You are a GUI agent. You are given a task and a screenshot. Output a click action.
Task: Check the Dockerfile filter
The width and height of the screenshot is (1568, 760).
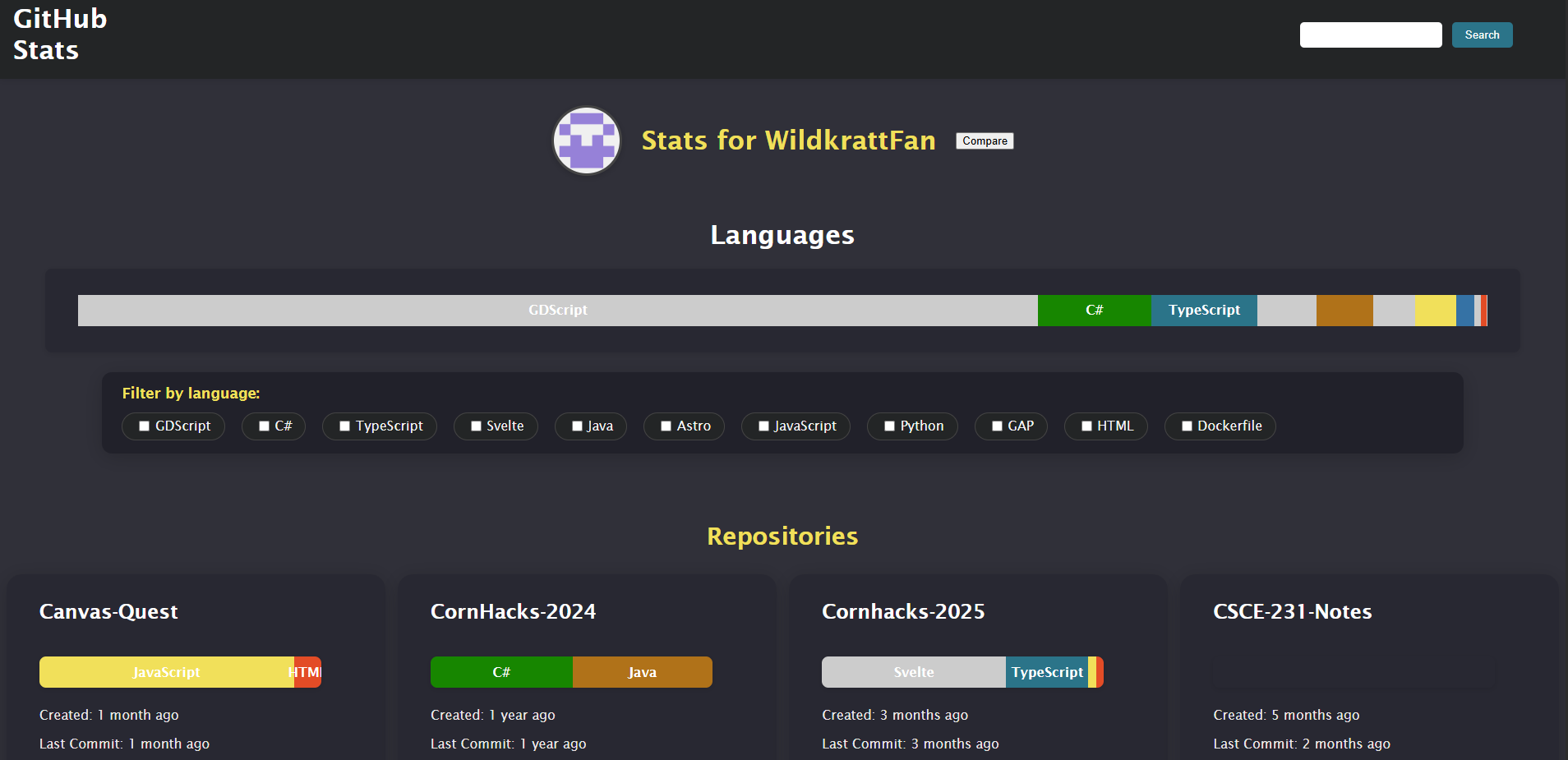point(1186,426)
